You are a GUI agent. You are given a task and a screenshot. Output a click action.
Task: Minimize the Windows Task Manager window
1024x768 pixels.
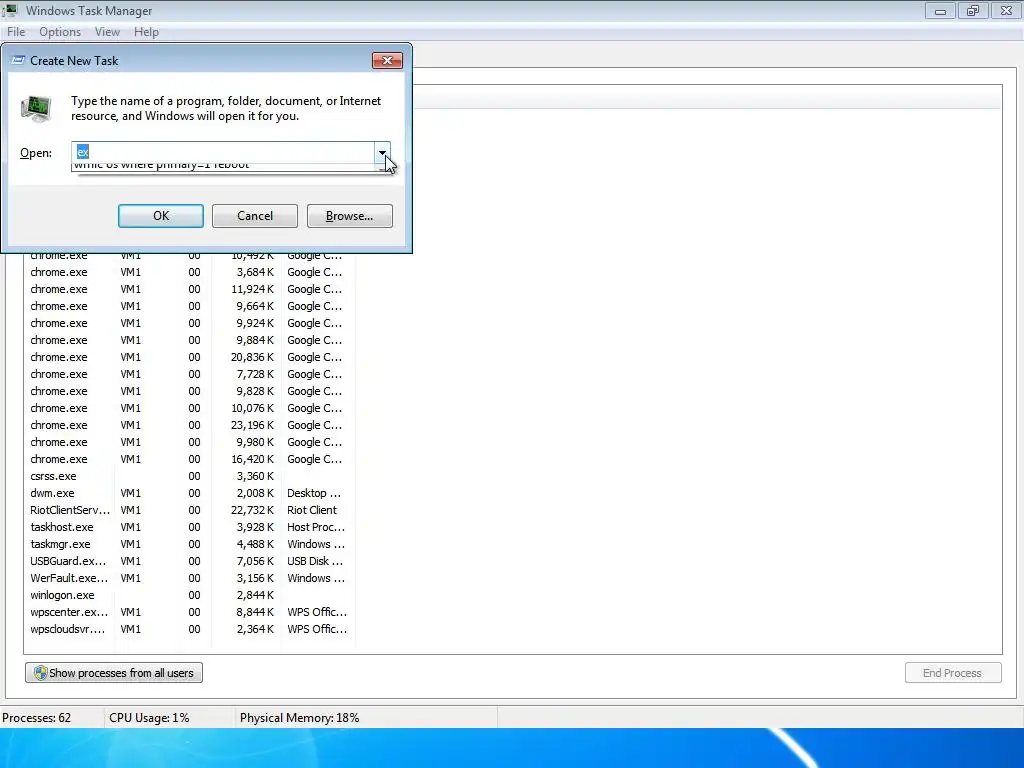[x=940, y=10]
